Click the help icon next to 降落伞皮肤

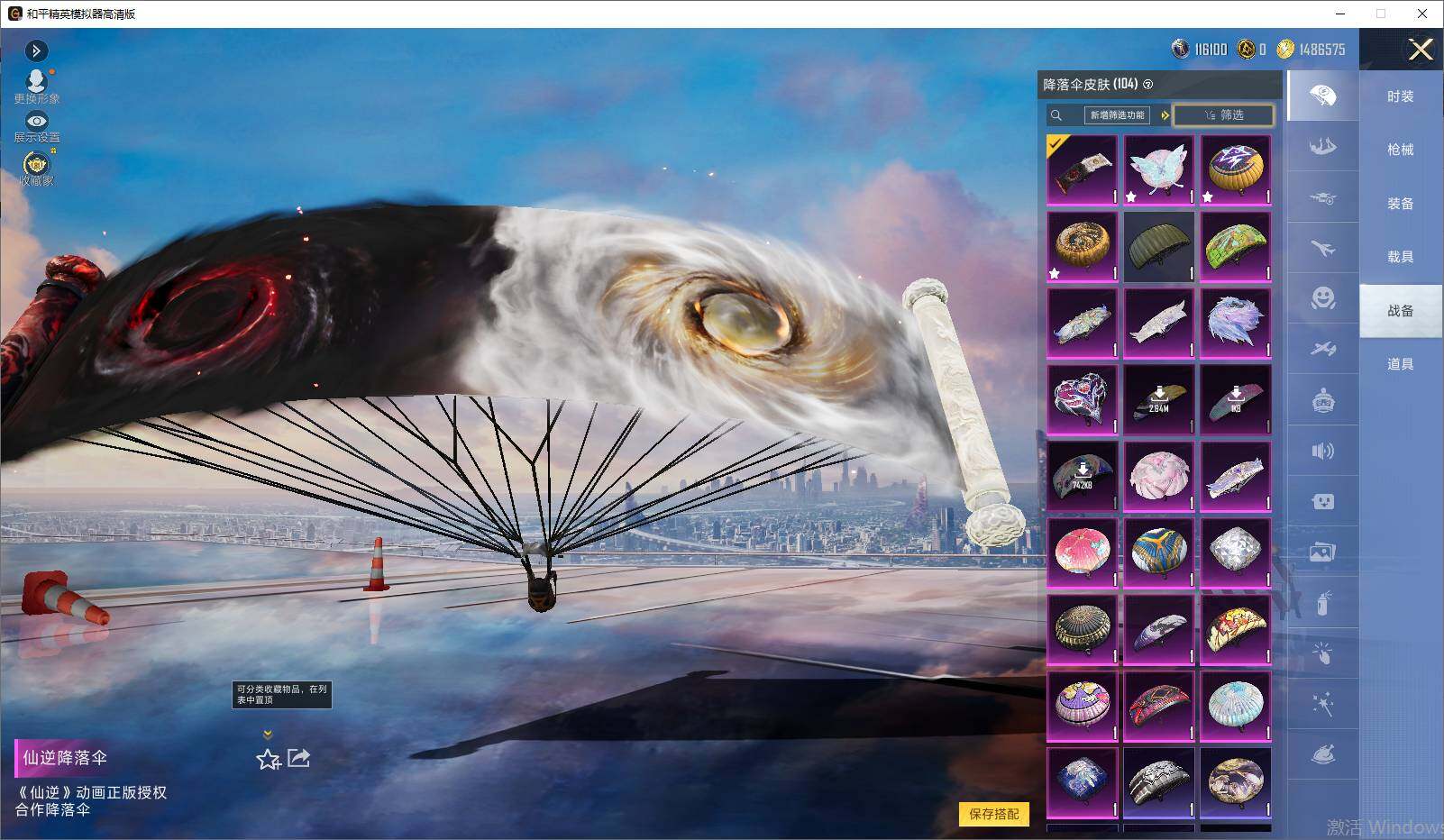click(x=1147, y=85)
